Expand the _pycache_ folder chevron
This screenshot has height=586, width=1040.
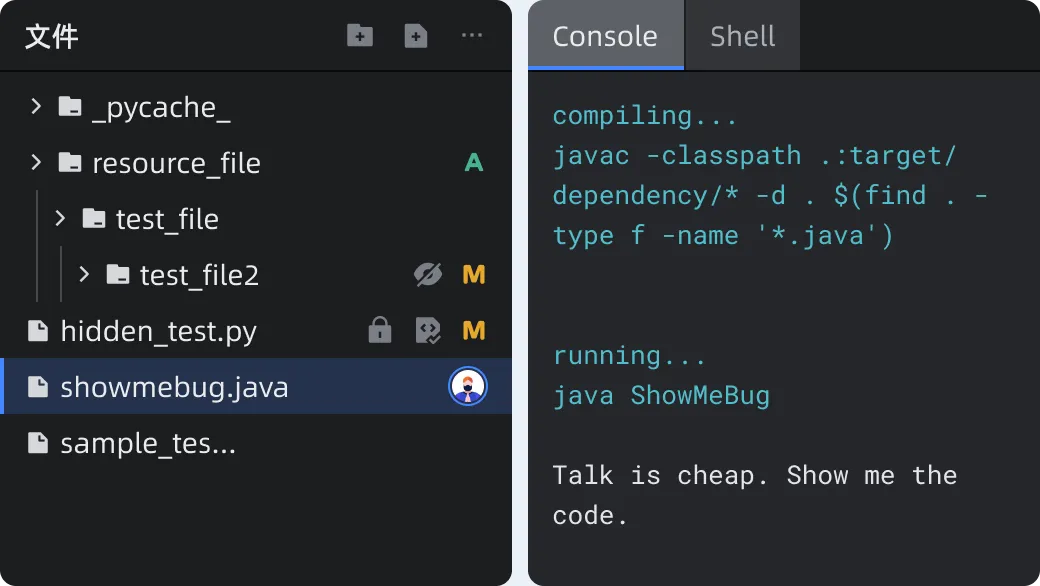(37, 106)
